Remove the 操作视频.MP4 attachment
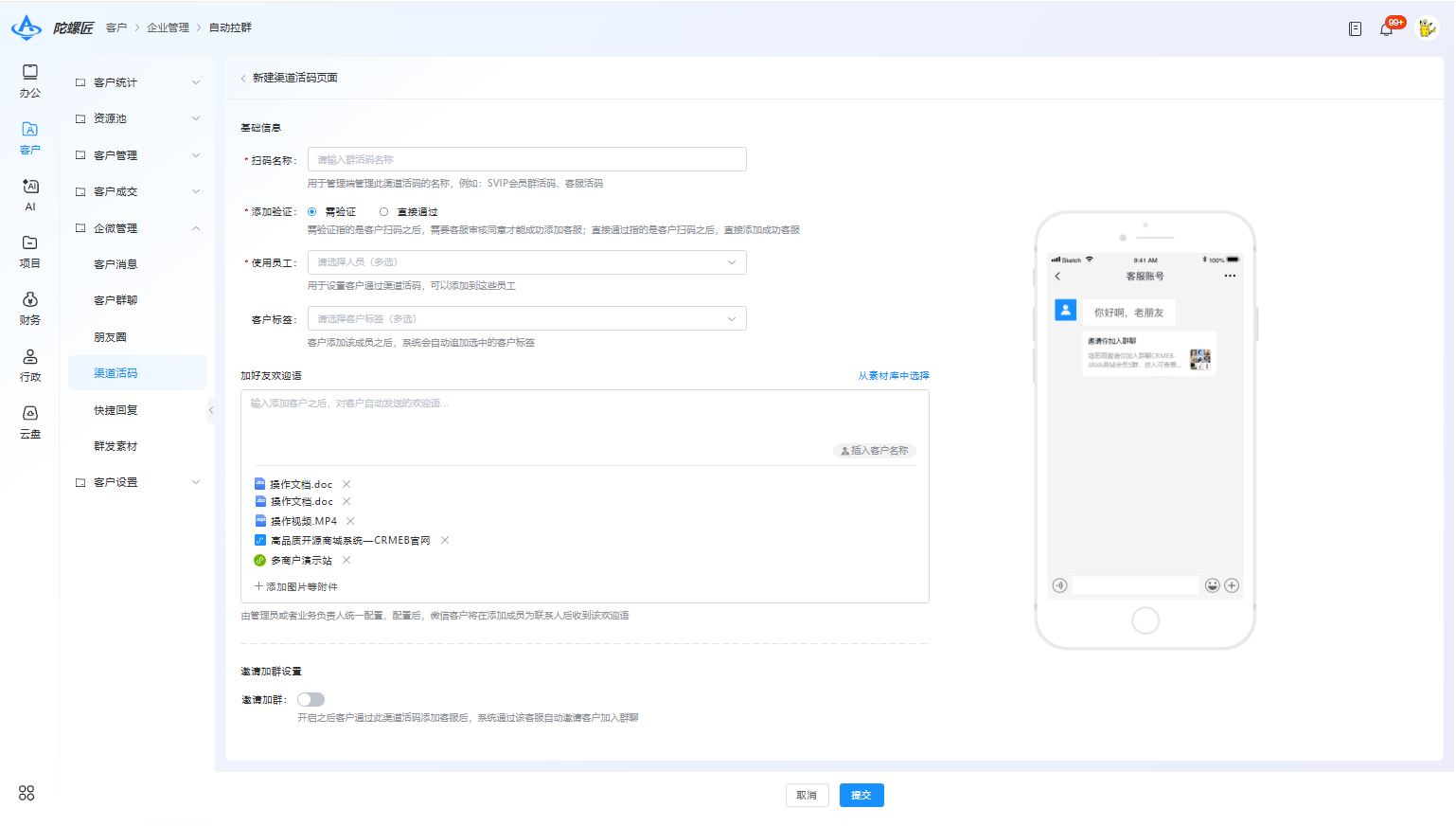The width and height of the screenshot is (1456, 826). click(x=350, y=521)
